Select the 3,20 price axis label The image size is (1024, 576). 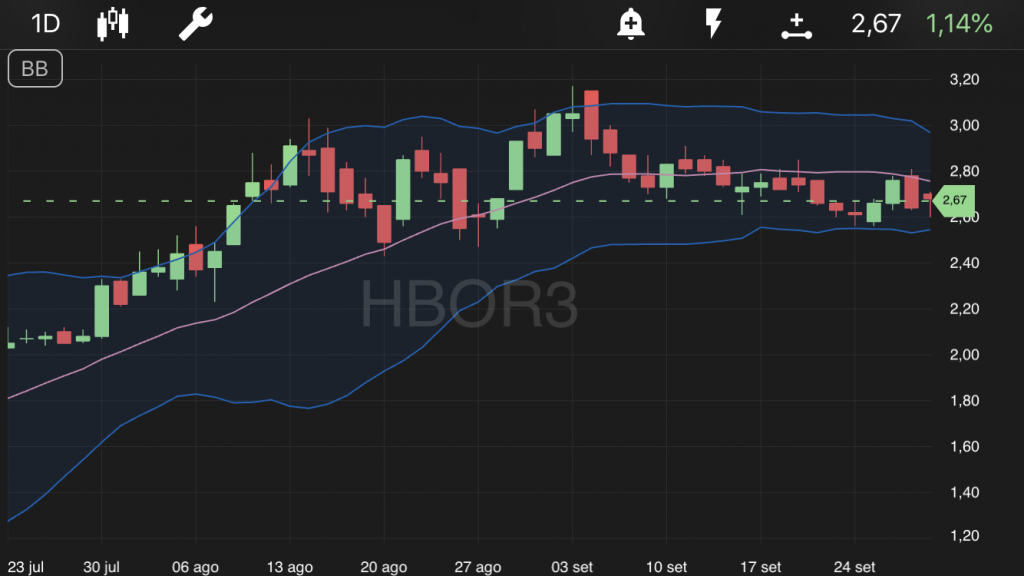965,80
